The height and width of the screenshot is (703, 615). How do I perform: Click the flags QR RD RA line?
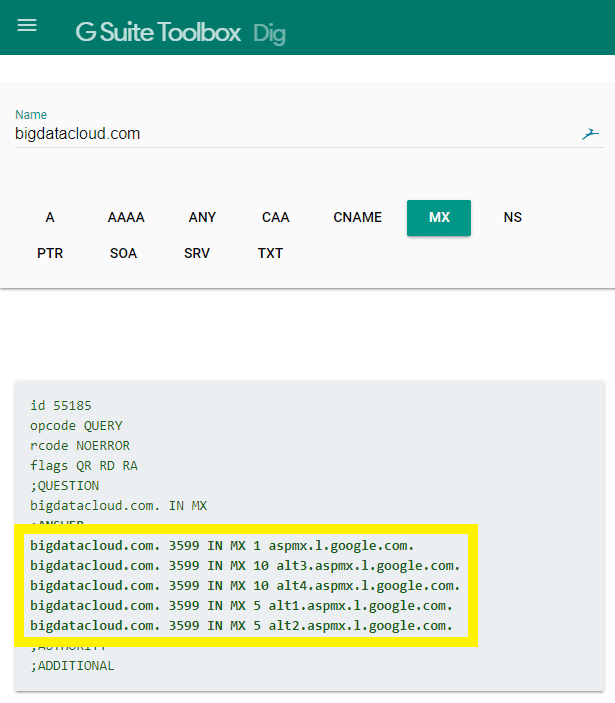[x=84, y=466]
